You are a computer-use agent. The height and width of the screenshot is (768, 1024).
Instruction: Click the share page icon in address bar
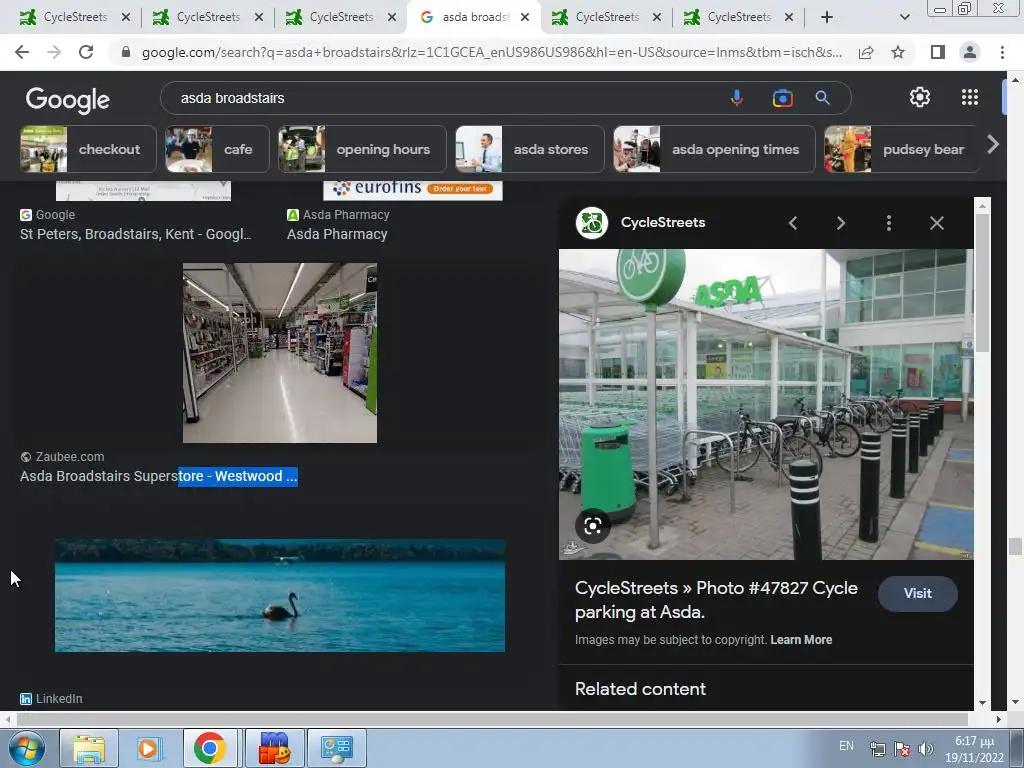point(866,52)
